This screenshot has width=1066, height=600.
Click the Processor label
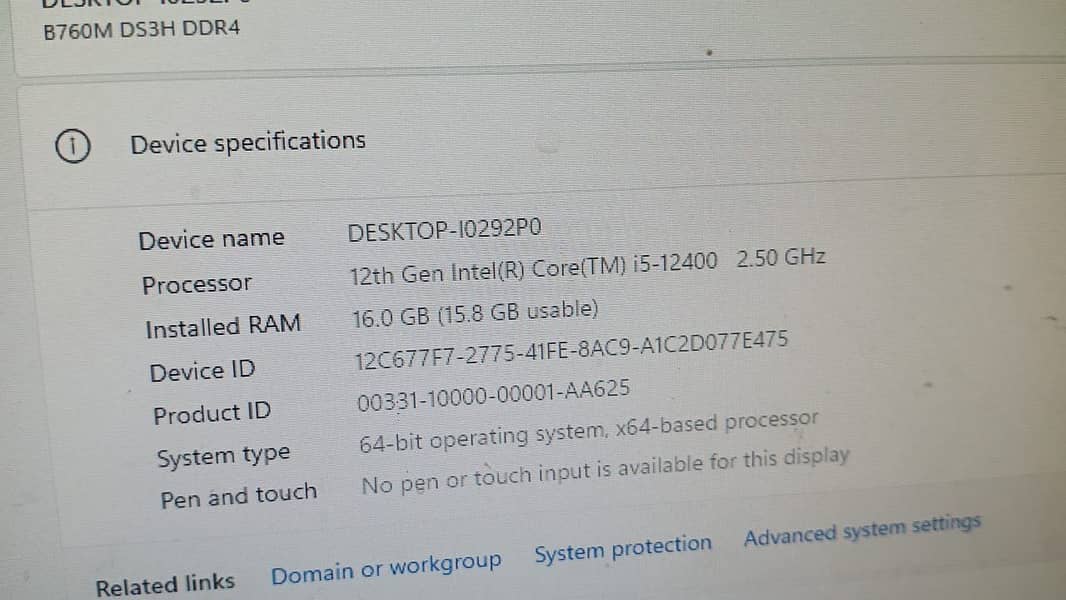(x=196, y=284)
